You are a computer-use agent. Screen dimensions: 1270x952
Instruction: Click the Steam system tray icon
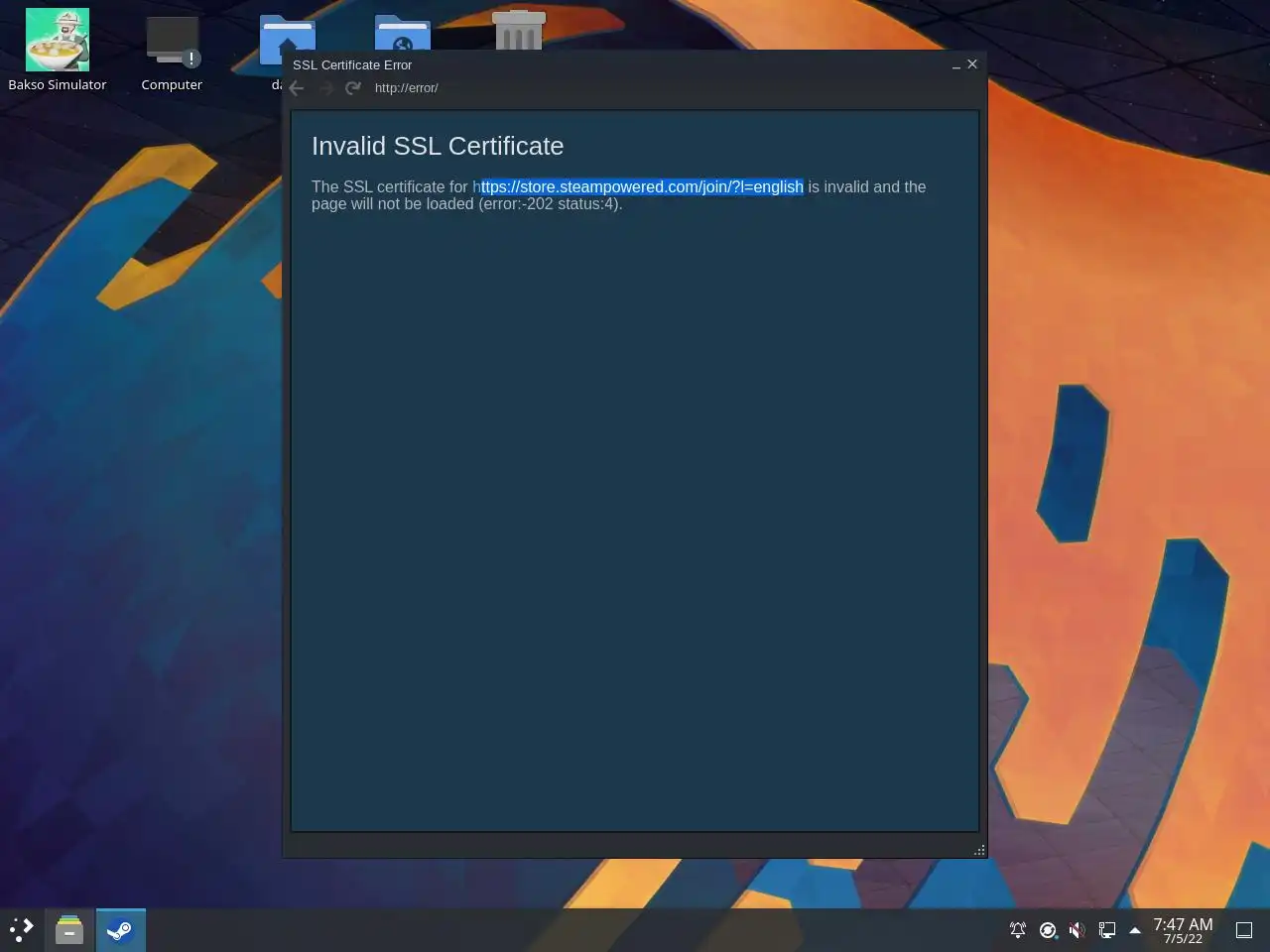pos(1048,930)
